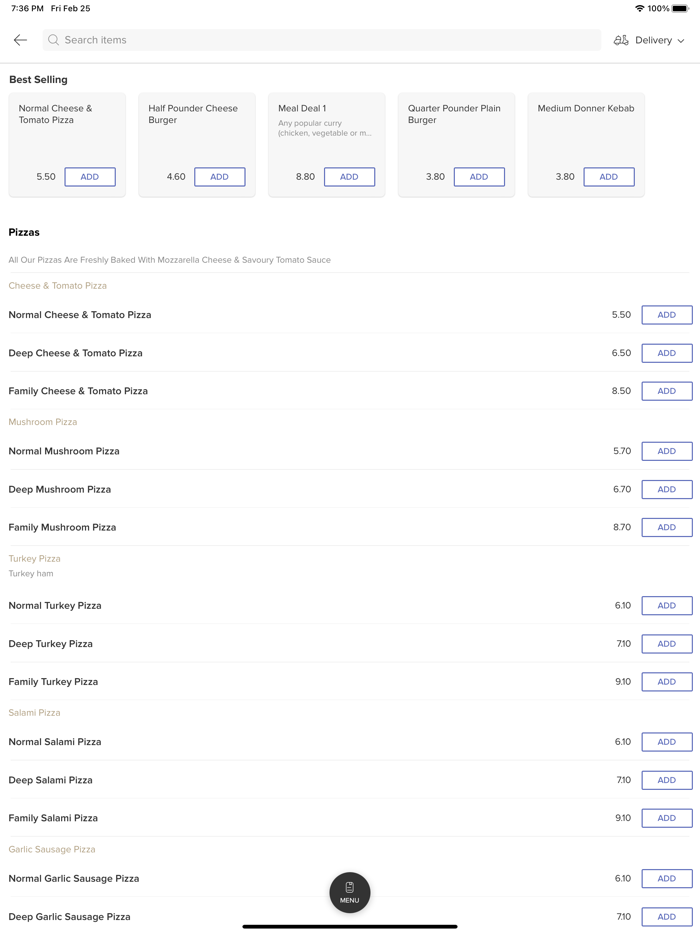Image resolution: width=700 pixels, height=934 pixels.
Task: Add Deep Salami Pizza to order
Action: tap(666, 780)
